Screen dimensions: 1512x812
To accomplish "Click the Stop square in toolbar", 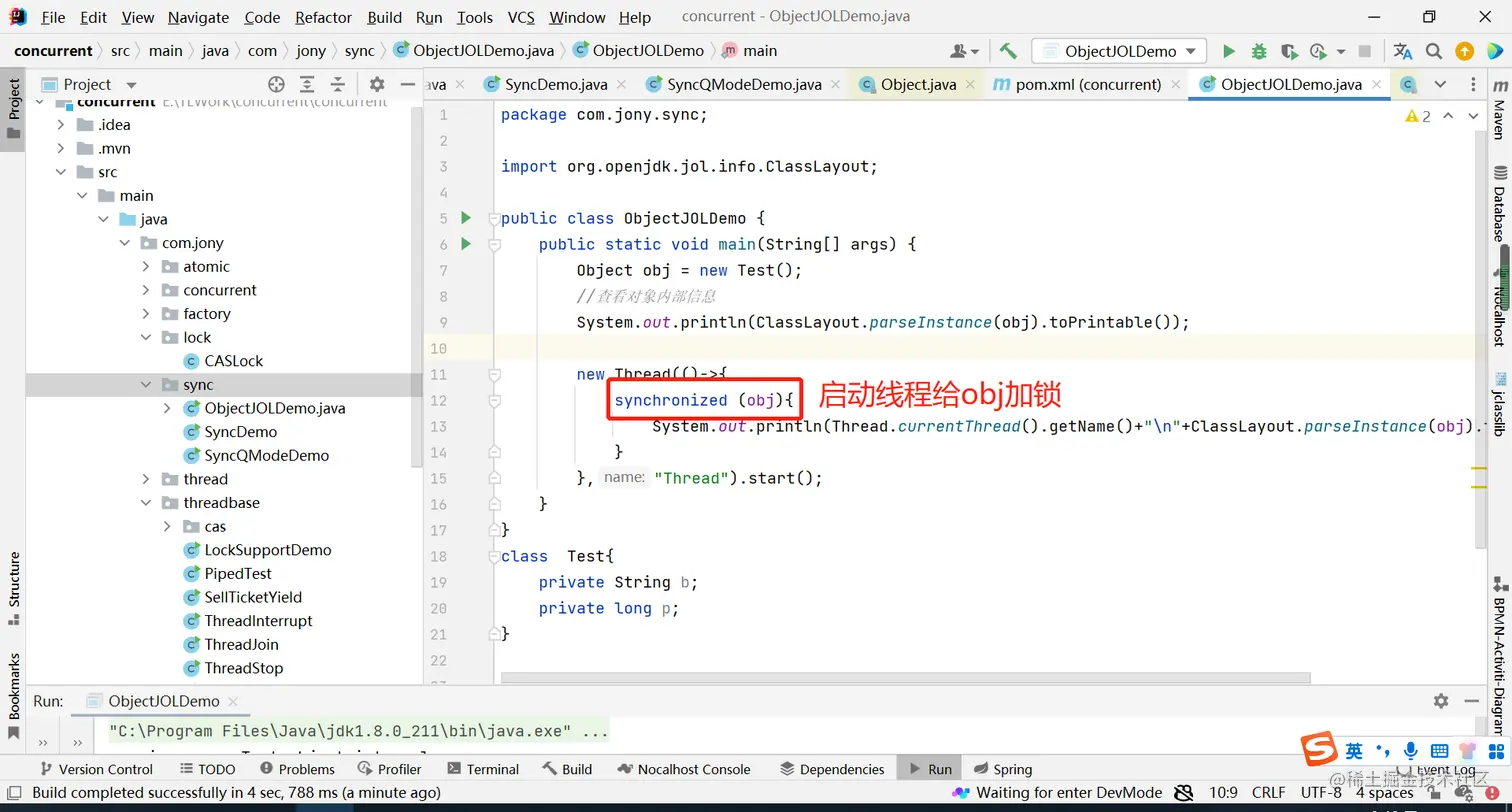I will [x=1365, y=51].
